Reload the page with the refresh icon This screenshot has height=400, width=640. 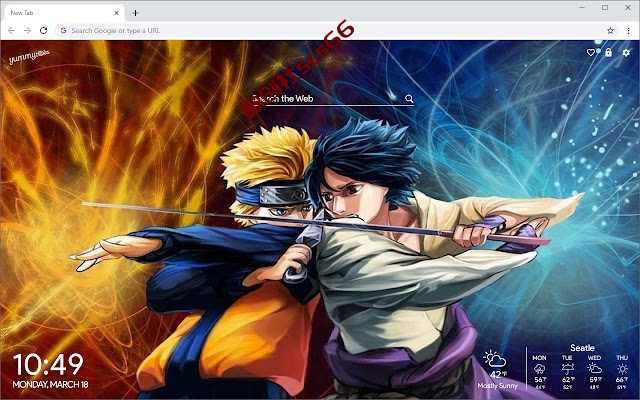pyautogui.click(x=43, y=31)
